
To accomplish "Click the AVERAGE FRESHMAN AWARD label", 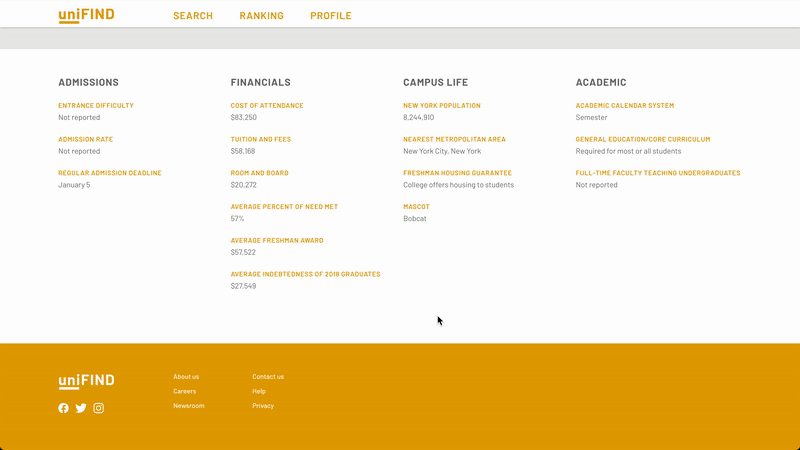I will click(x=277, y=240).
